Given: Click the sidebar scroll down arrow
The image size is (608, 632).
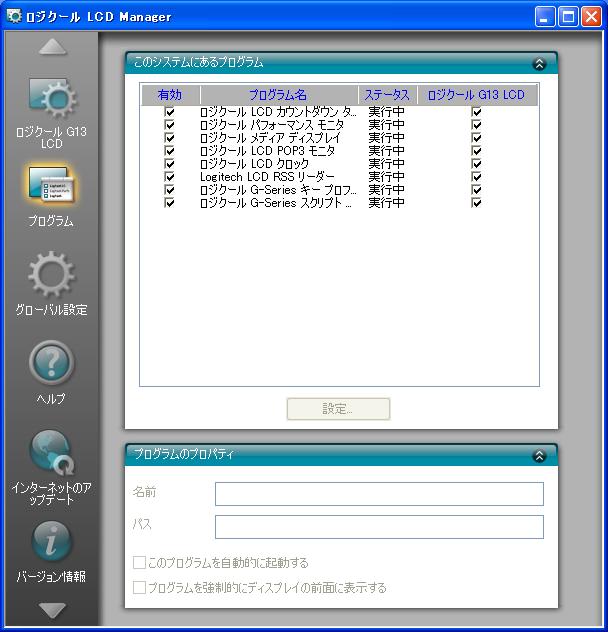Looking at the screenshot, I should click(52, 610).
